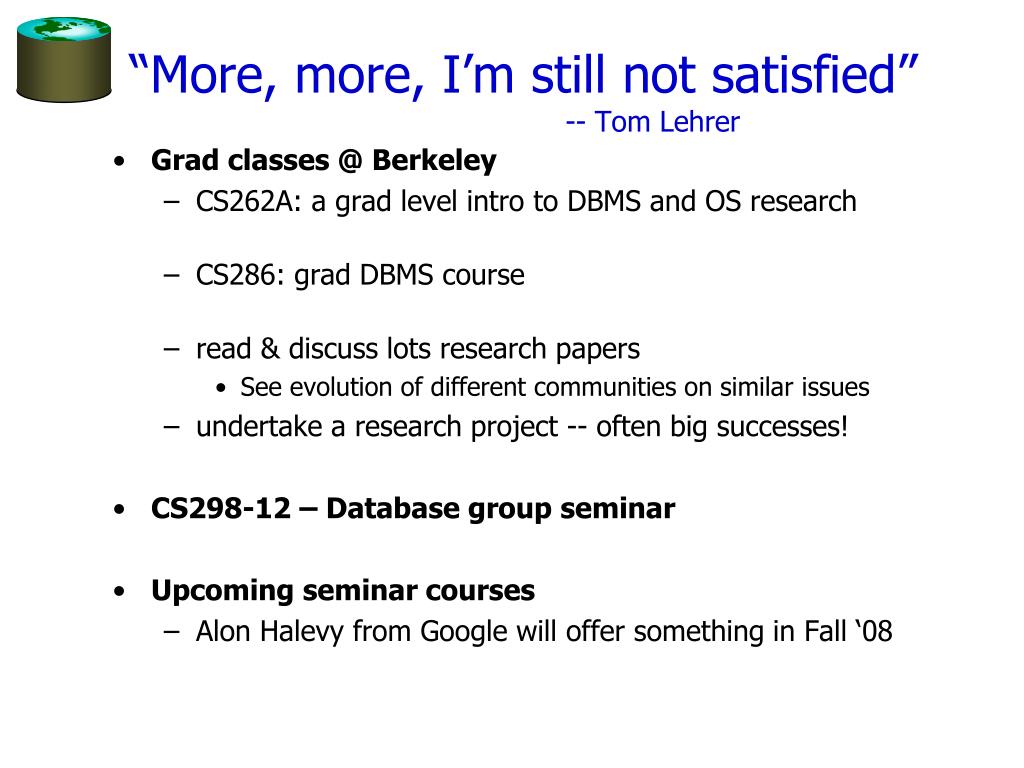1024x768 pixels.
Task: Click the bullet before 'Grad classes @ Berkeley'
Action: [x=119, y=161]
